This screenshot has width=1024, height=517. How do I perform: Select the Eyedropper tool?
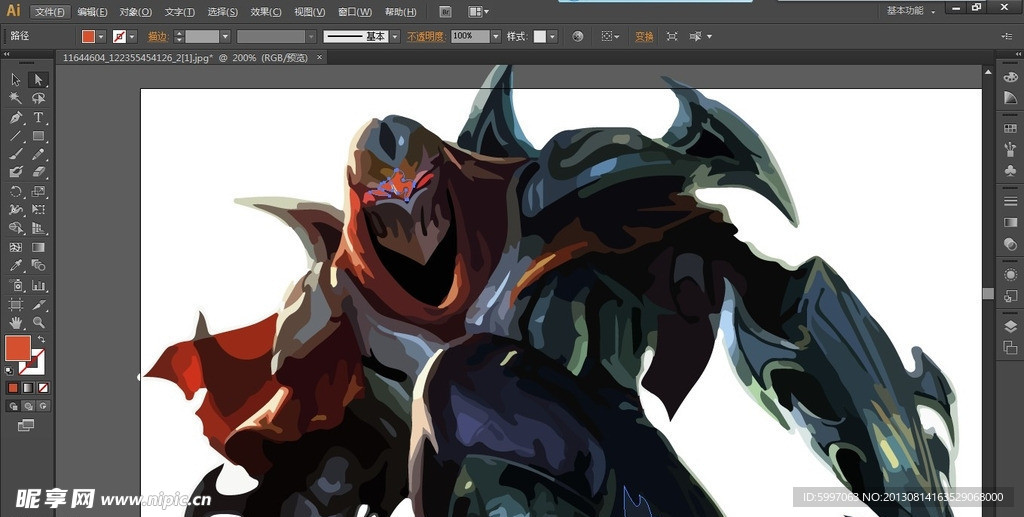(x=16, y=266)
